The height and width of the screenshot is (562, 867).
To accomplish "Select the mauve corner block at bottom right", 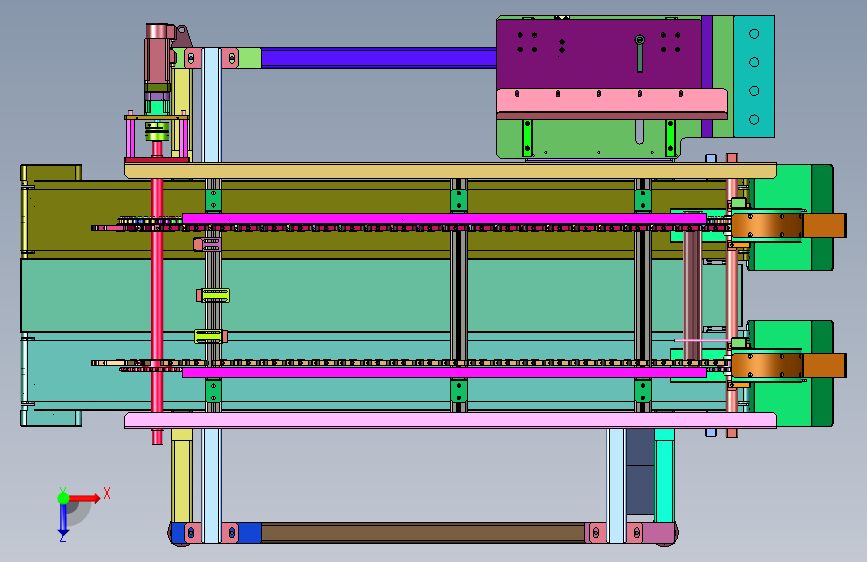I will pyautogui.click(x=659, y=533).
